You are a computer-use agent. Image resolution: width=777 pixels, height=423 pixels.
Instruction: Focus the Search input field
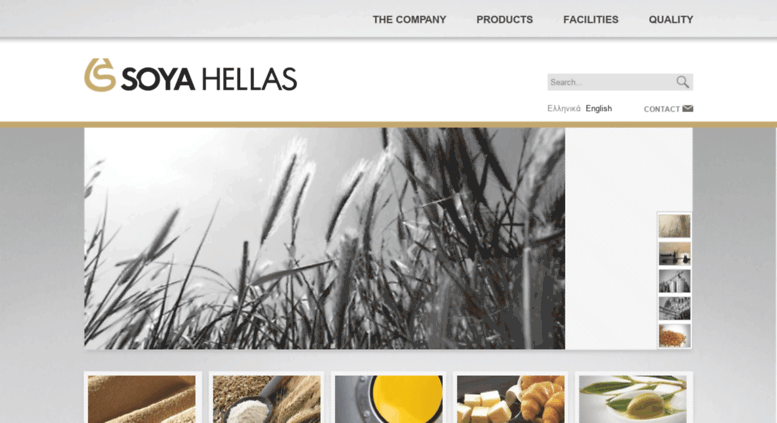tap(611, 82)
